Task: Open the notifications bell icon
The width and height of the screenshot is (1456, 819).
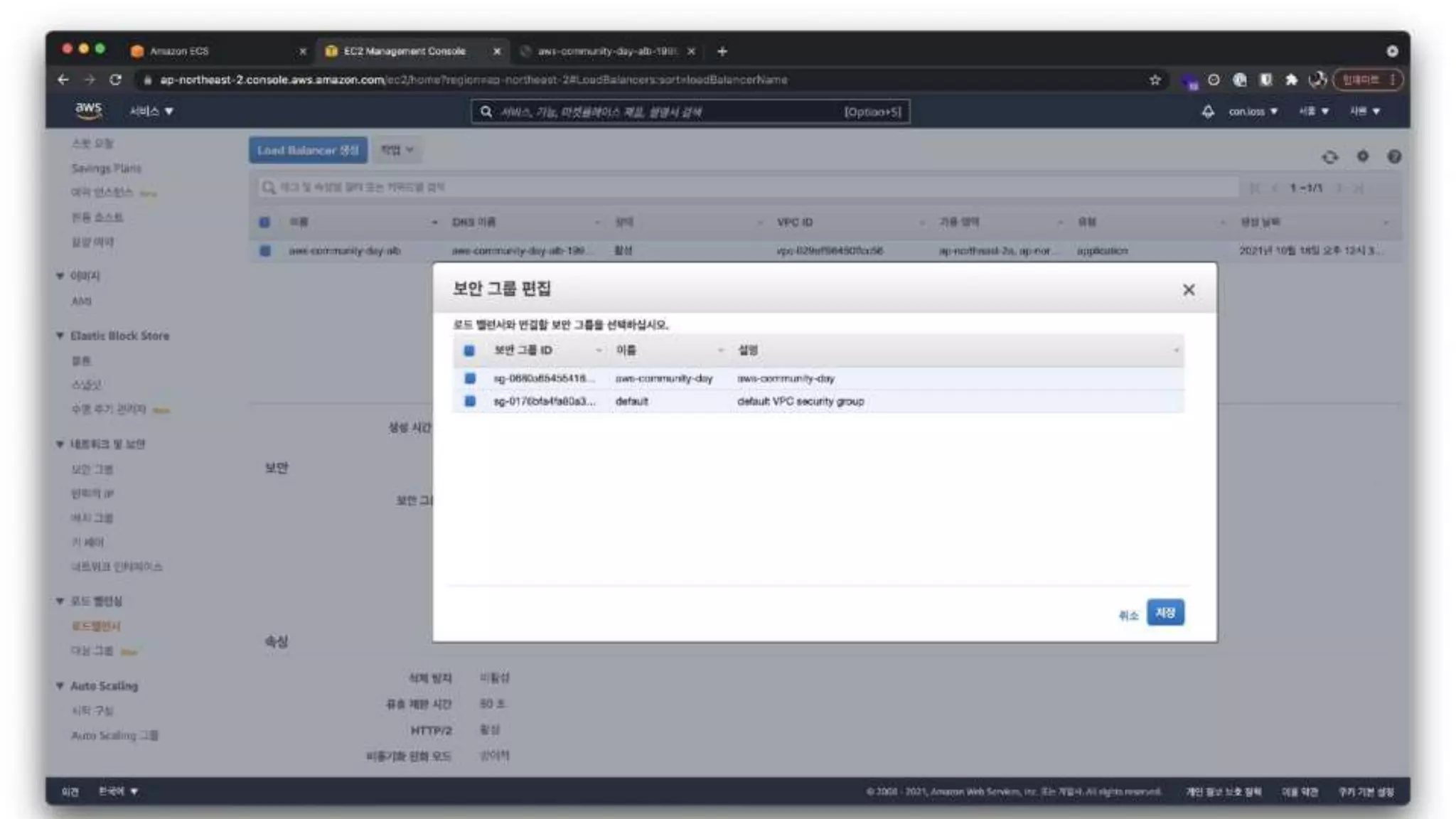Action: pyautogui.click(x=1207, y=112)
